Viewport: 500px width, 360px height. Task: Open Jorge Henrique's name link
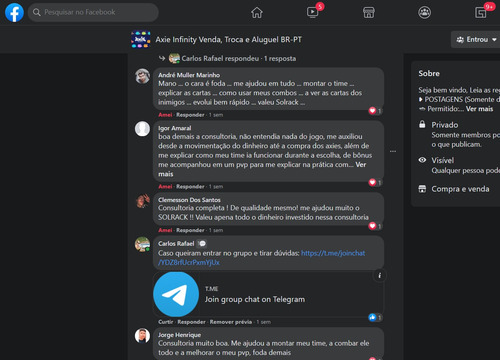tap(179, 335)
